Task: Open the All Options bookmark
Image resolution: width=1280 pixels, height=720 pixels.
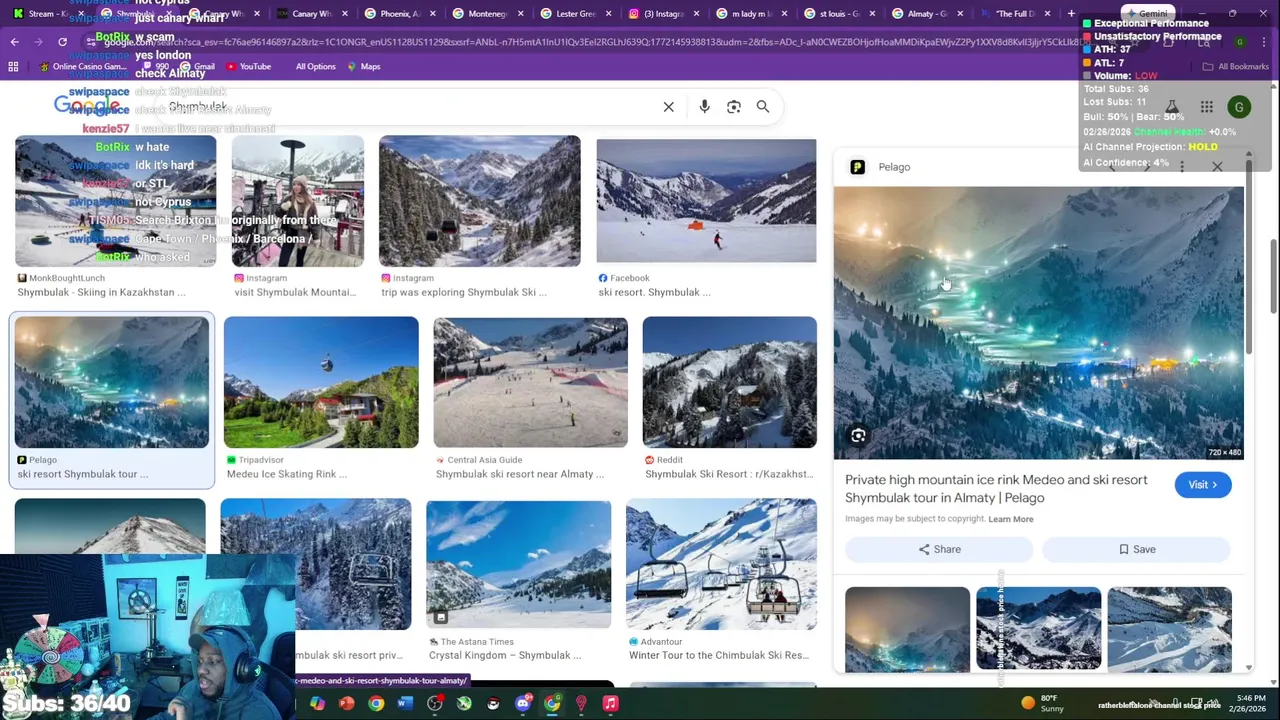Action: point(315,66)
